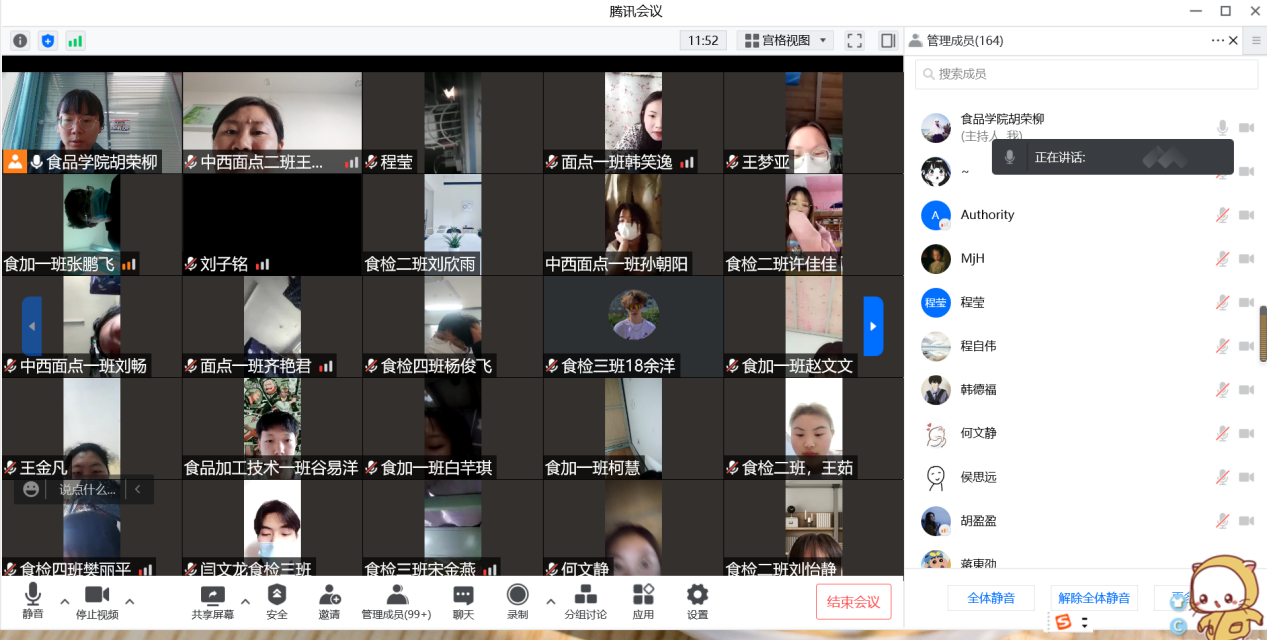Toggle MjH's camera in member list

click(1246, 259)
